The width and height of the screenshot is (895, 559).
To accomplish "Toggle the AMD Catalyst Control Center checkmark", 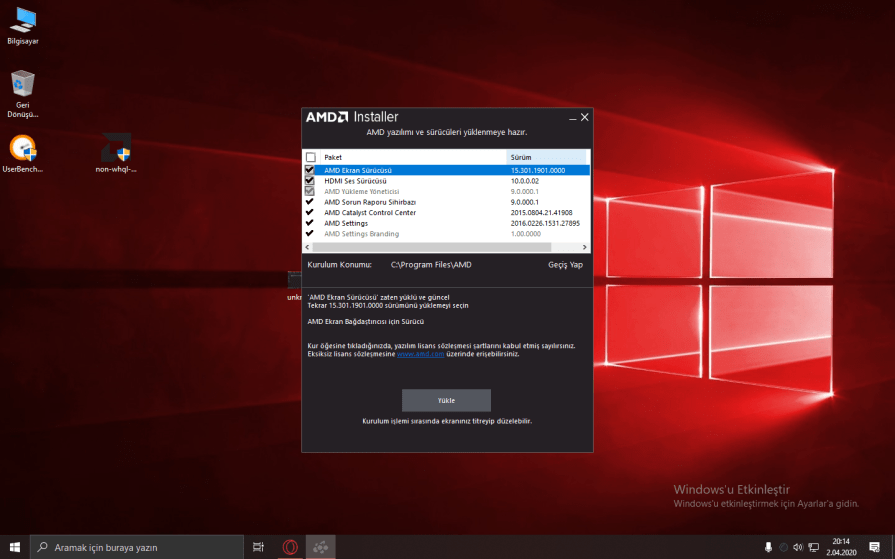I will pos(309,212).
